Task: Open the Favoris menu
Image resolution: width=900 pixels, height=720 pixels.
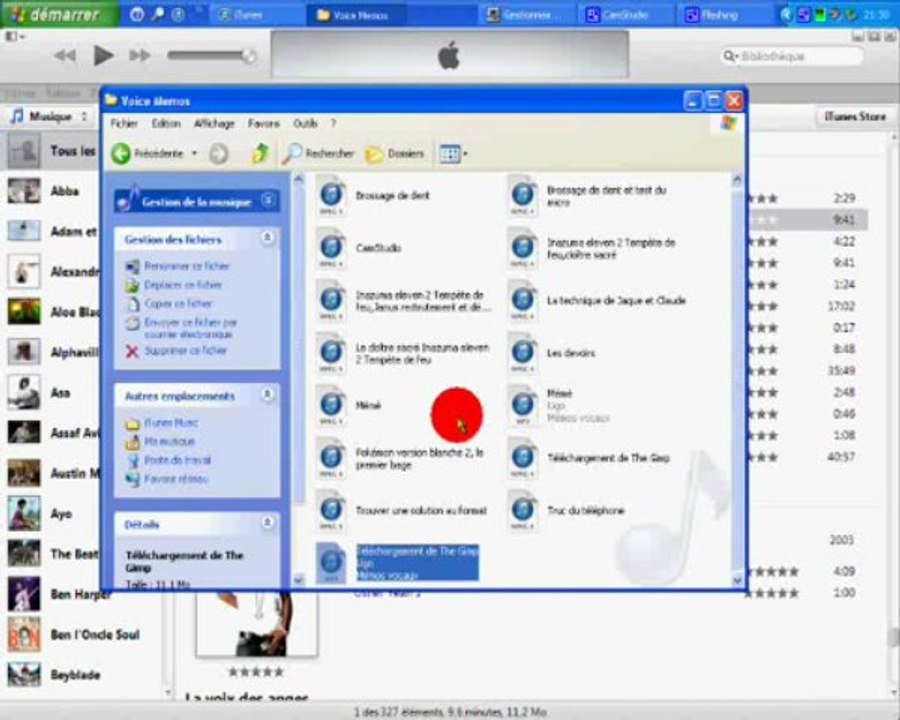Action: tap(263, 123)
